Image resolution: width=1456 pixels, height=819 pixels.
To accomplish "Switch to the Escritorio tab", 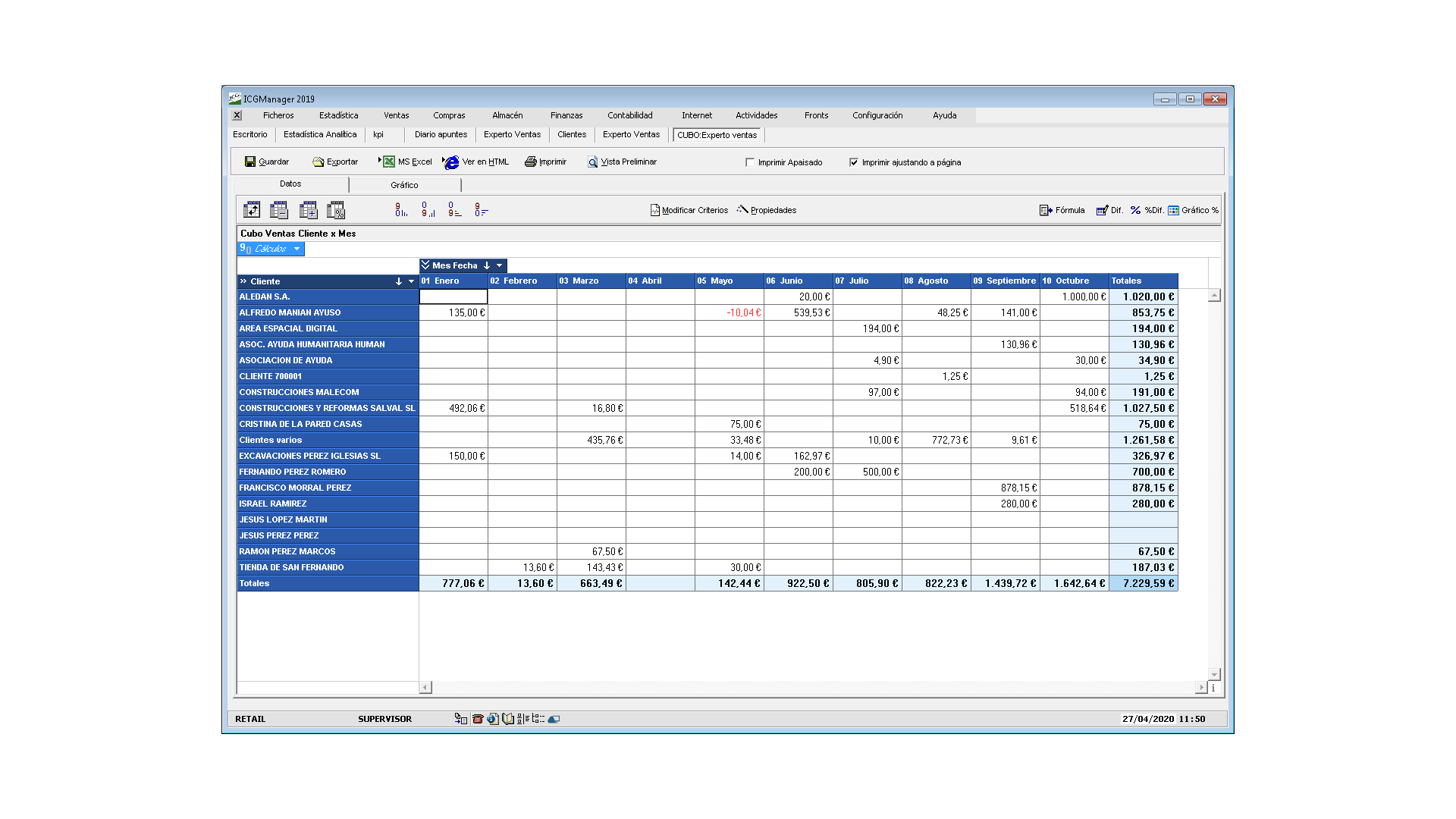I will coord(250,134).
